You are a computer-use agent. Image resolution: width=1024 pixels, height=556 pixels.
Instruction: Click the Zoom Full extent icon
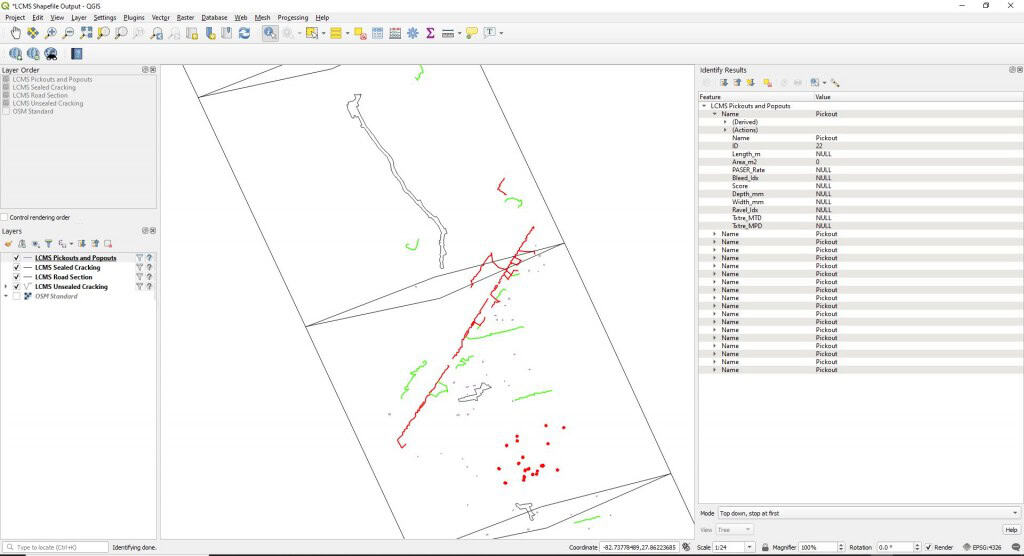pos(86,33)
